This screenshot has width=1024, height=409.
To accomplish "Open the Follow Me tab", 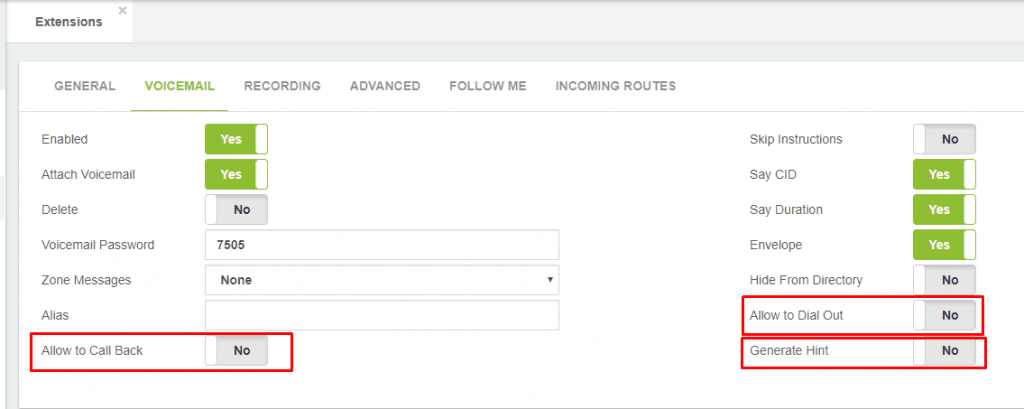I will click(488, 86).
